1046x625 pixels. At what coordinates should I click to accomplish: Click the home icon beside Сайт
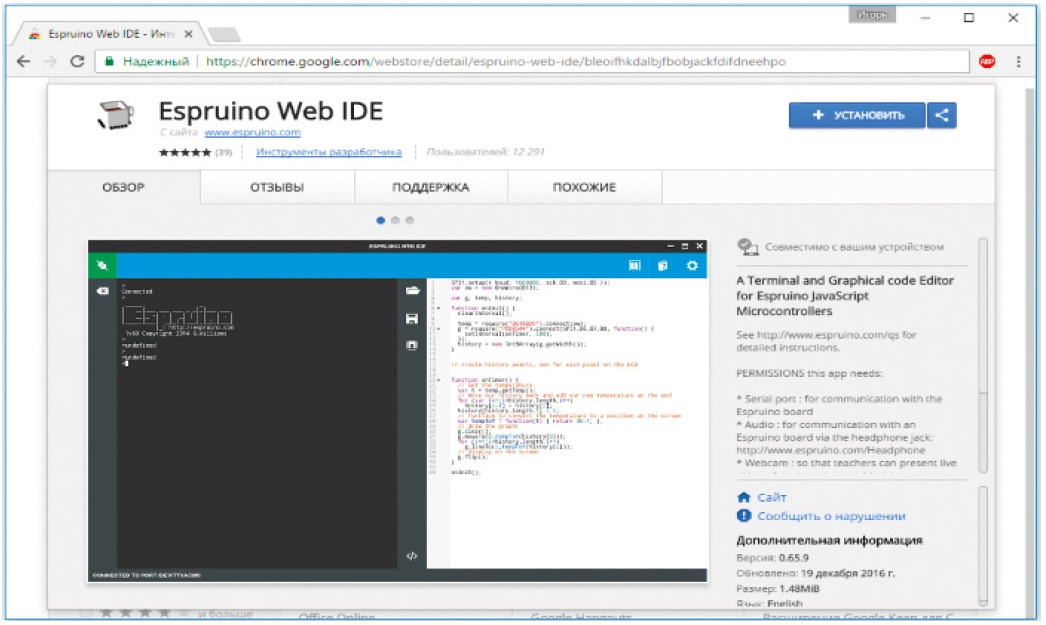coord(744,497)
